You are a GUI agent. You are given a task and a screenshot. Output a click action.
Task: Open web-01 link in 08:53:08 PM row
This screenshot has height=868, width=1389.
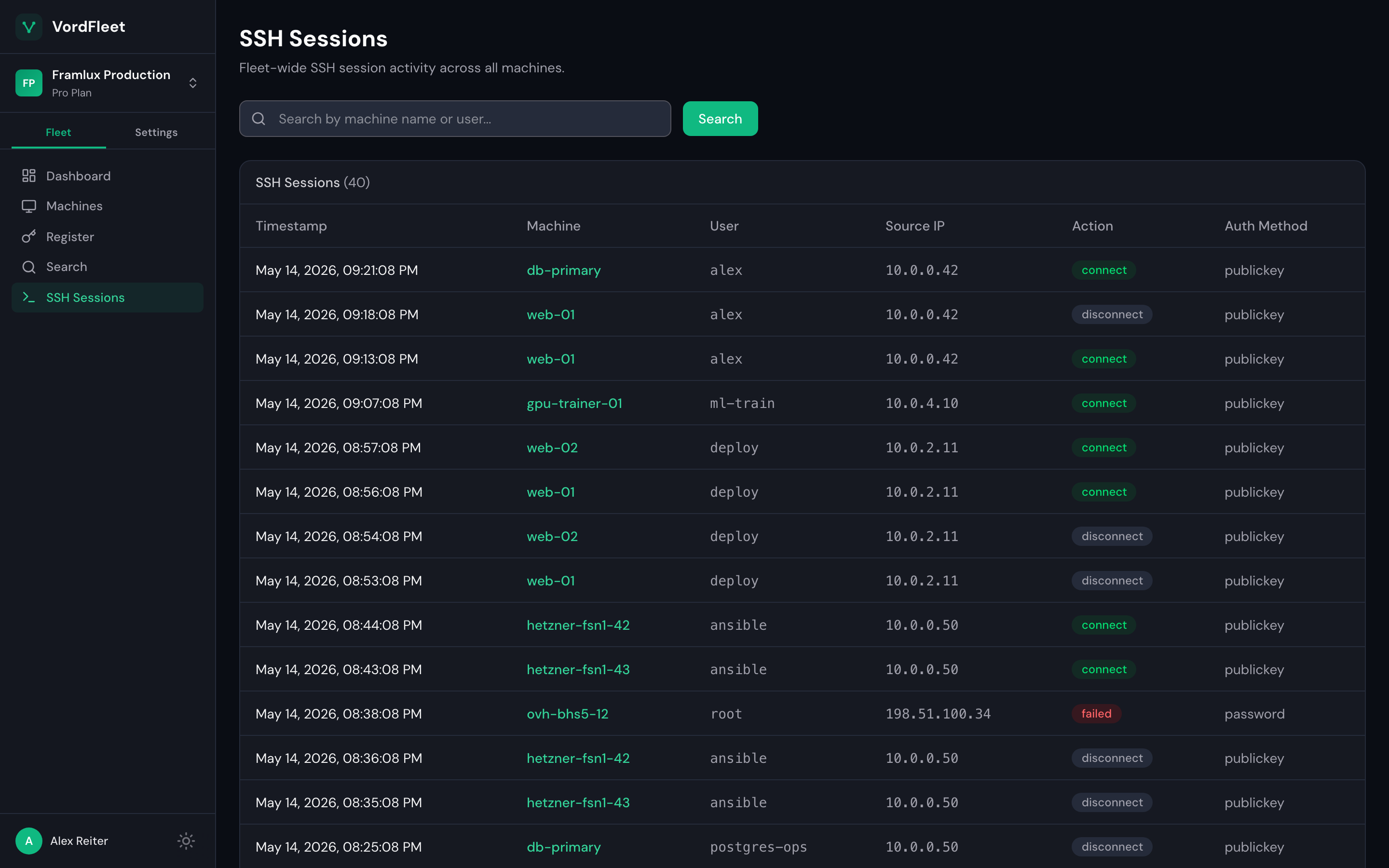point(551,581)
